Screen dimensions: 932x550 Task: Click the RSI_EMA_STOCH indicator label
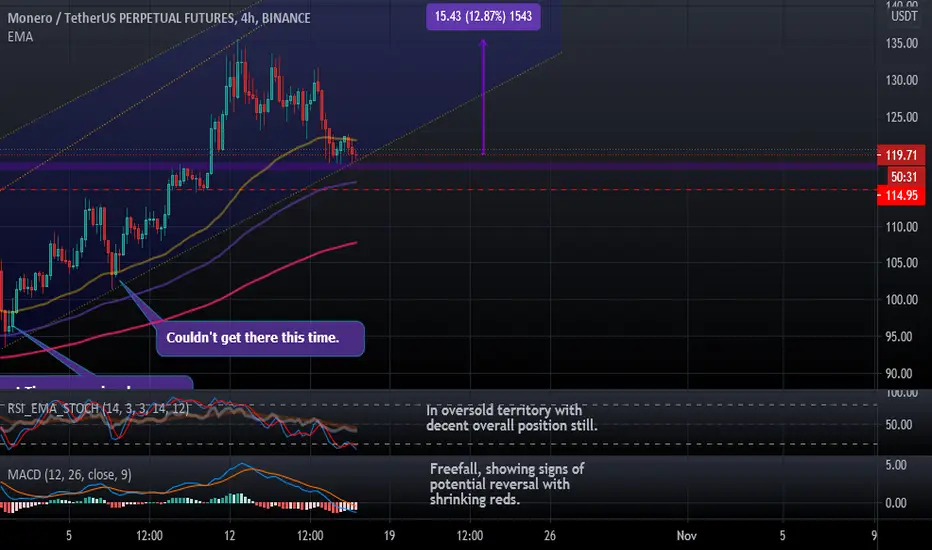pyautogui.click(x=98, y=408)
